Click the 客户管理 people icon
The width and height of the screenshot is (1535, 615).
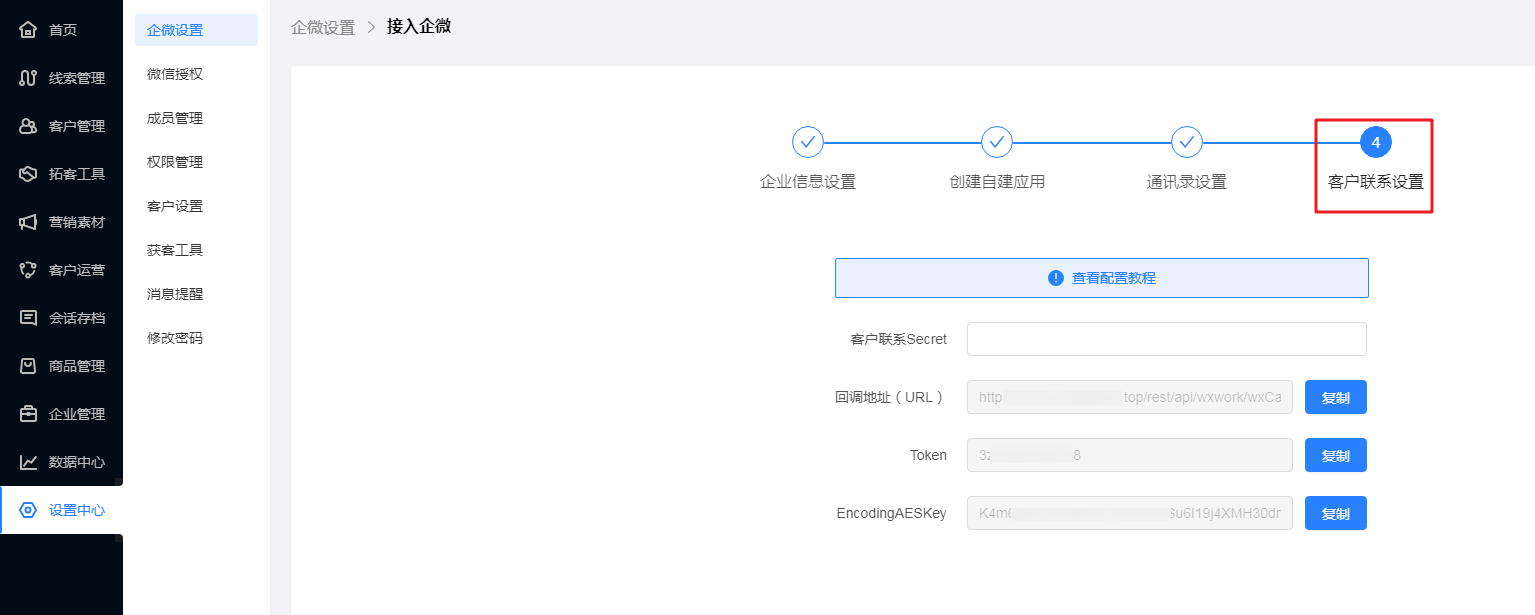coord(29,126)
